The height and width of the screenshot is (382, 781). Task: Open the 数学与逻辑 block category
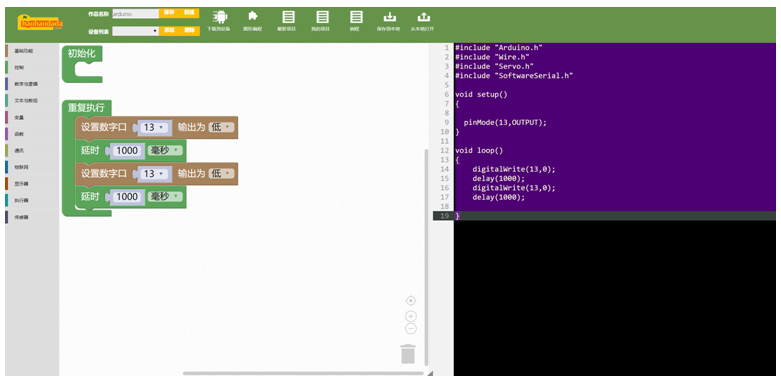point(32,84)
